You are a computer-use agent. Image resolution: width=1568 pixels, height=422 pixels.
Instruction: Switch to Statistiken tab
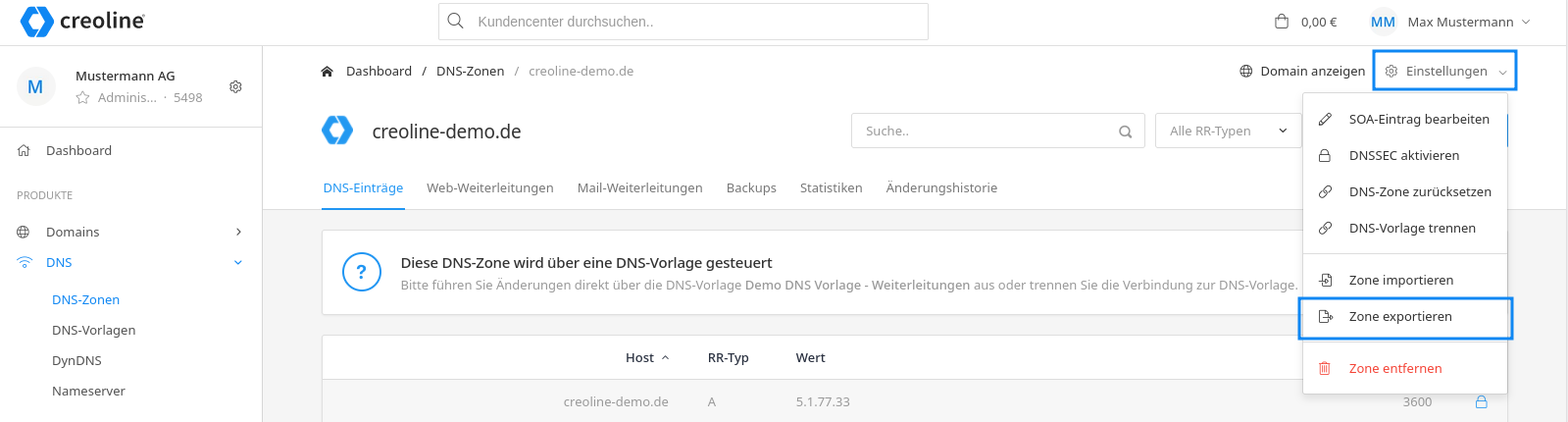click(832, 187)
